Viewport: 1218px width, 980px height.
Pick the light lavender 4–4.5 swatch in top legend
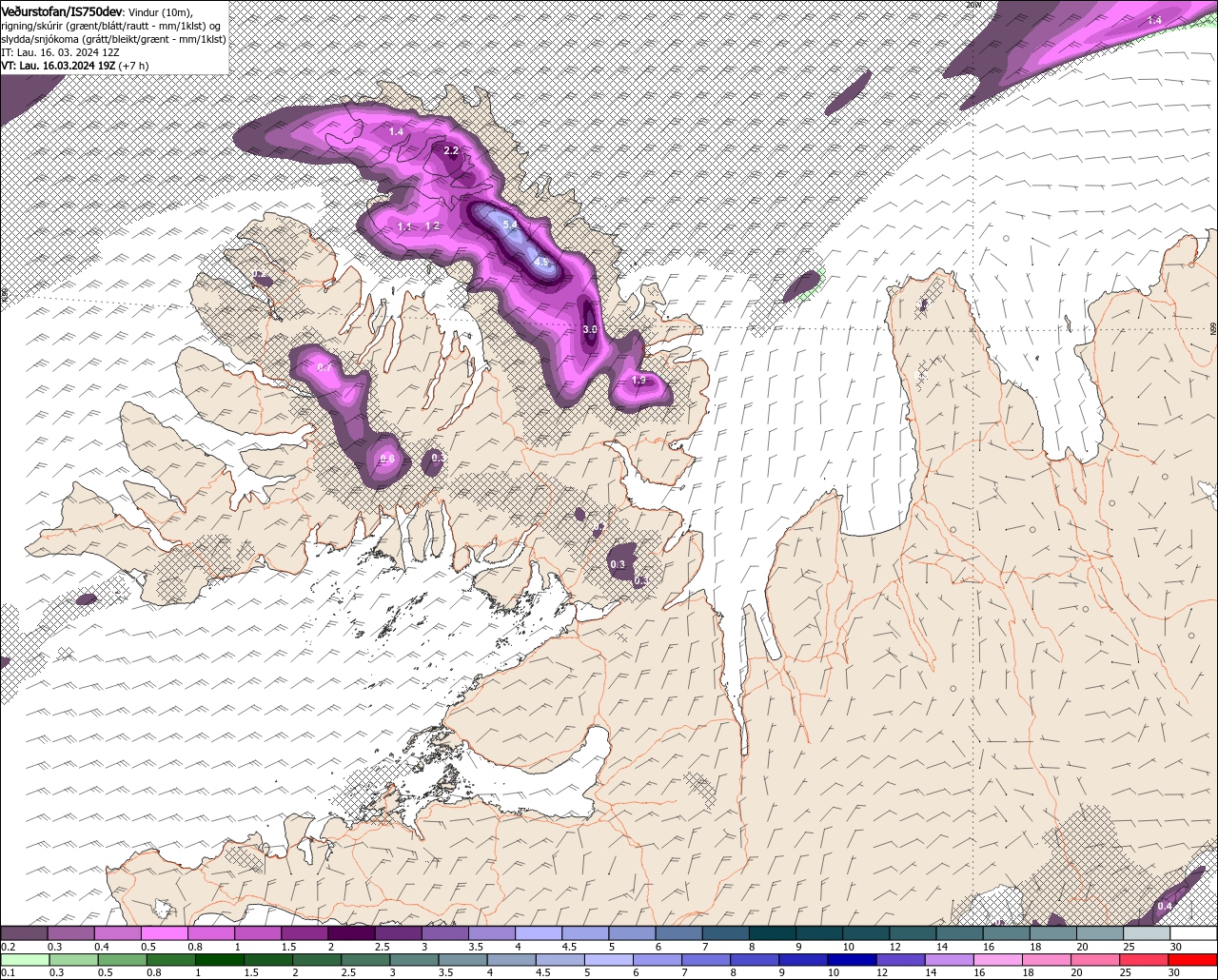[x=539, y=933]
